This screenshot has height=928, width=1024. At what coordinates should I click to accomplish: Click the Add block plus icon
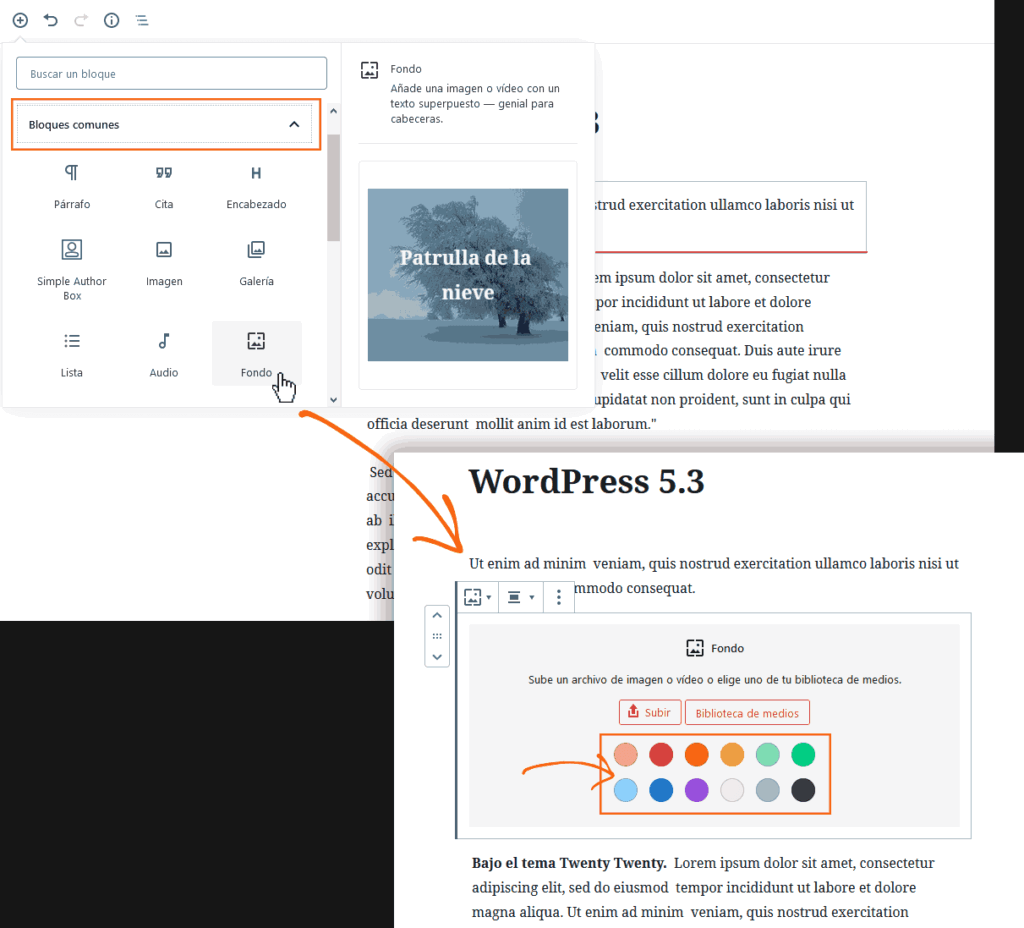coord(20,20)
